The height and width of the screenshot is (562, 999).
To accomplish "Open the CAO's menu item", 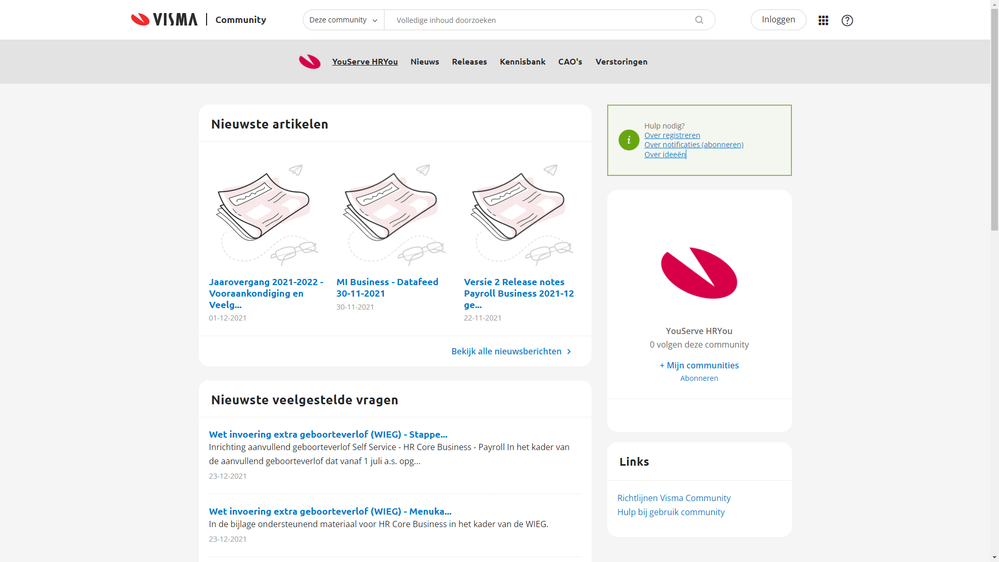I will click(570, 62).
